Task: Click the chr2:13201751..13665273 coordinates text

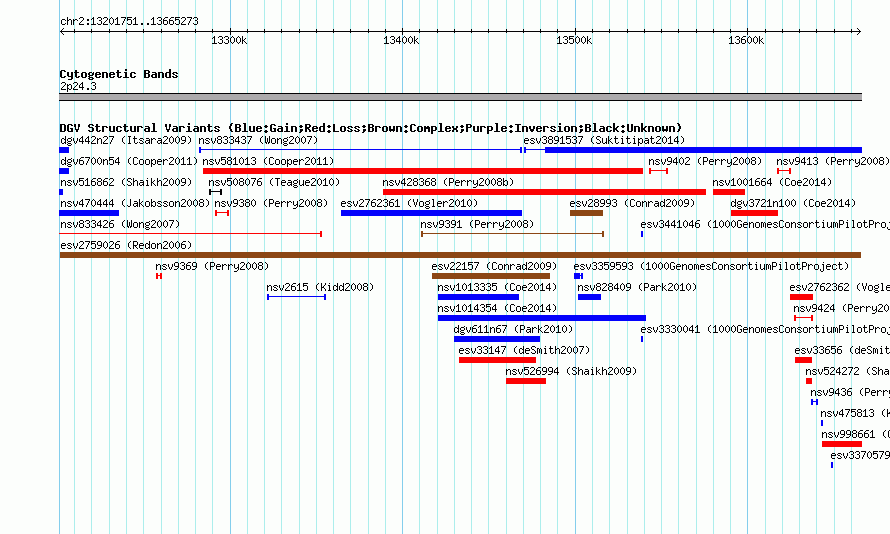Action: click(129, 22)
